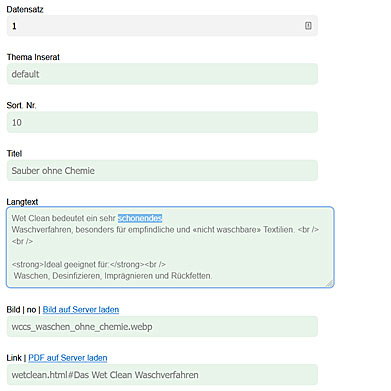Viewport: 391px width, 391px height.
Task: Click the Thema Inserat field with default
Action: 162,74
